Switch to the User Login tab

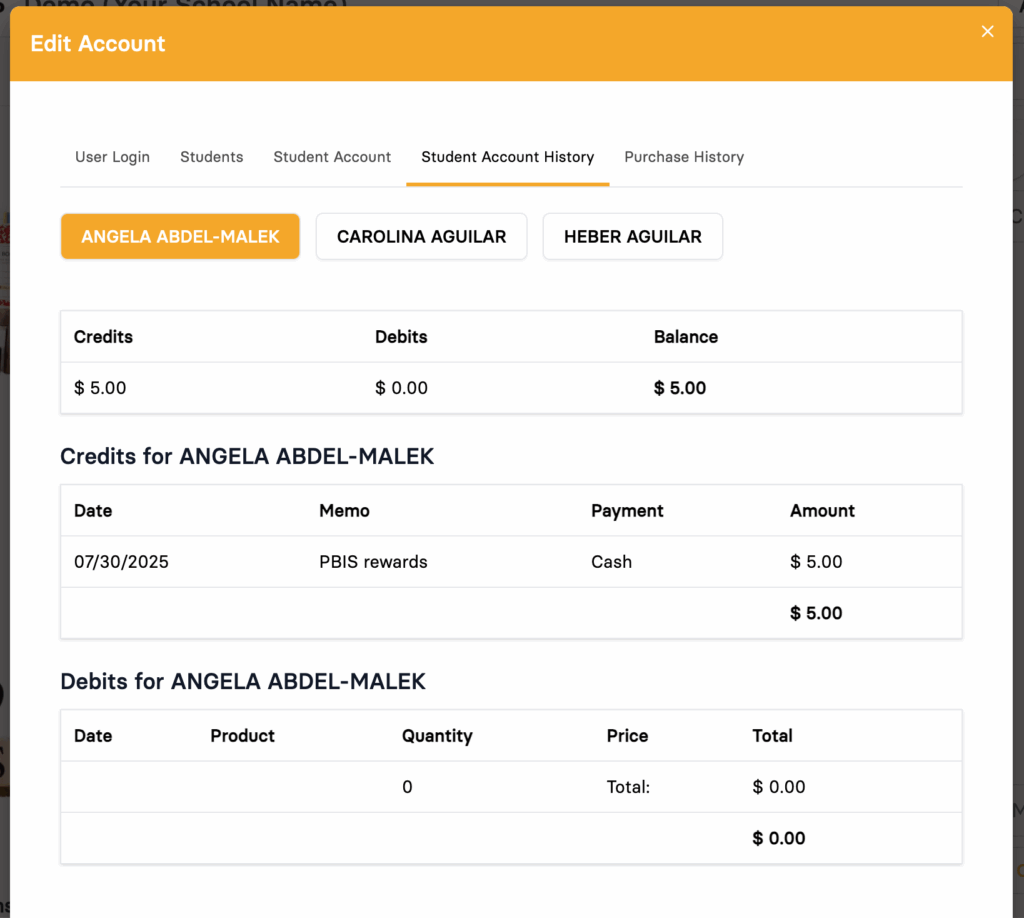tap(113, 157)
